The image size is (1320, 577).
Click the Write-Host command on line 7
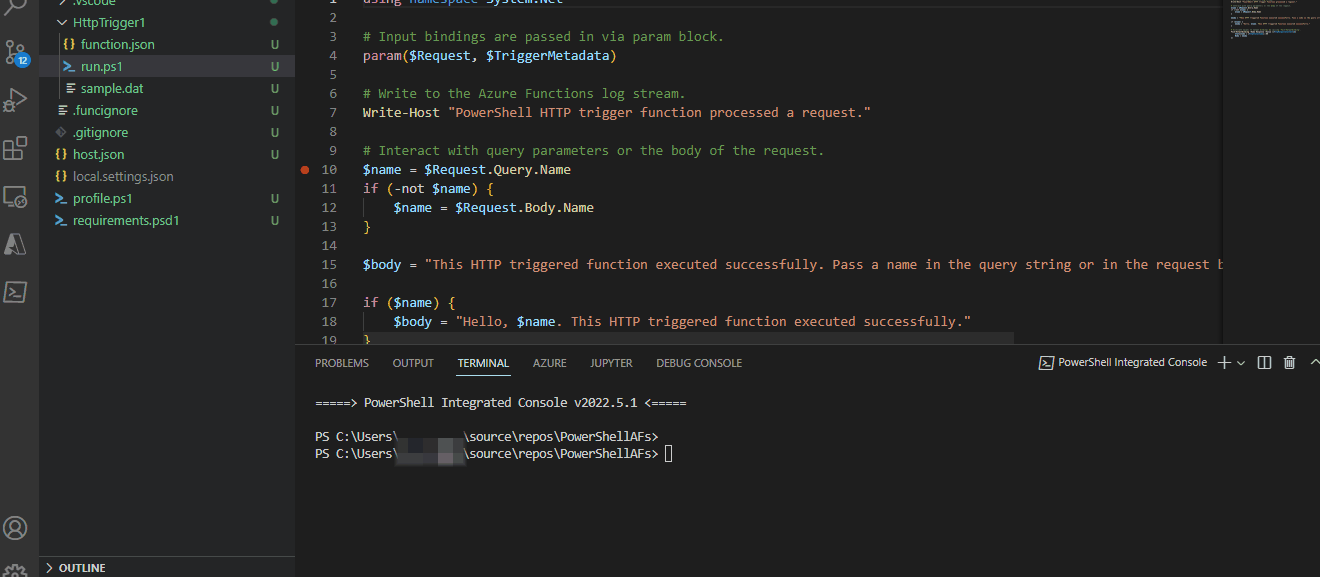401,113
